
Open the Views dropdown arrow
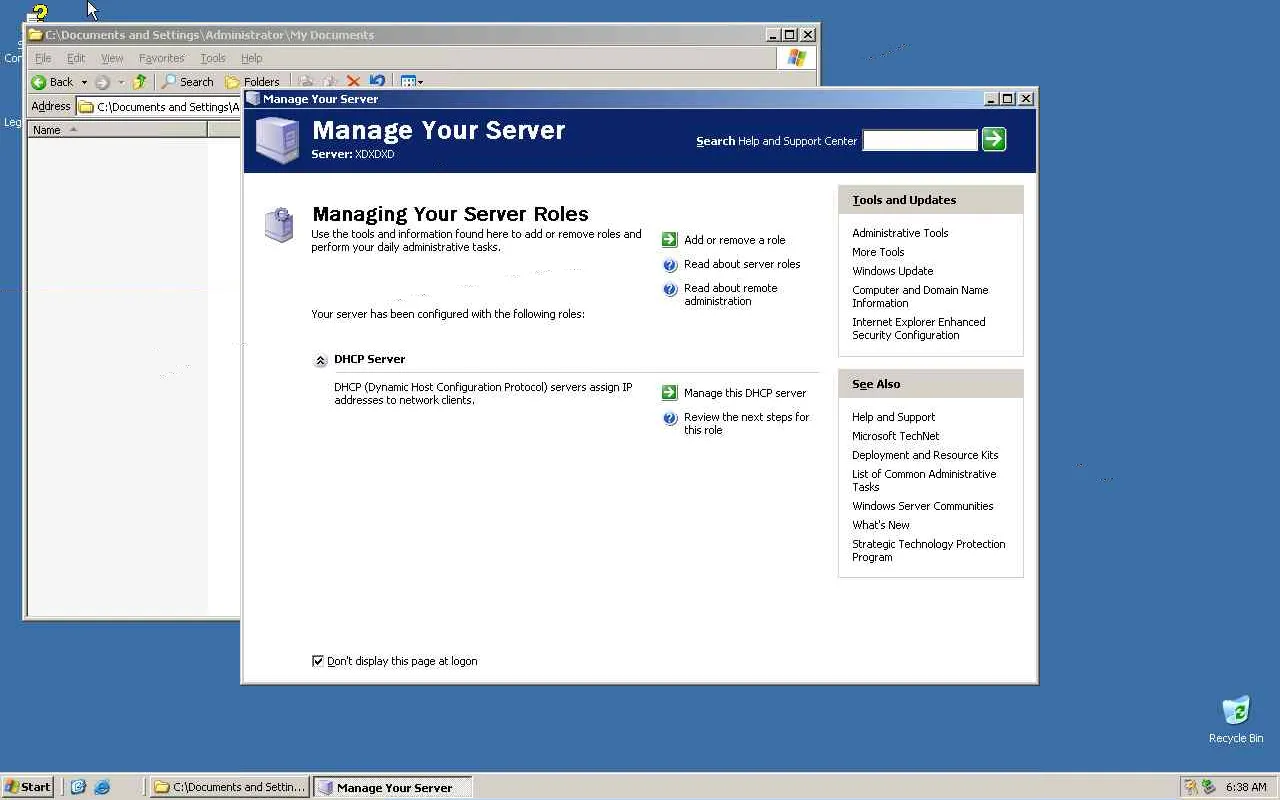420,82
